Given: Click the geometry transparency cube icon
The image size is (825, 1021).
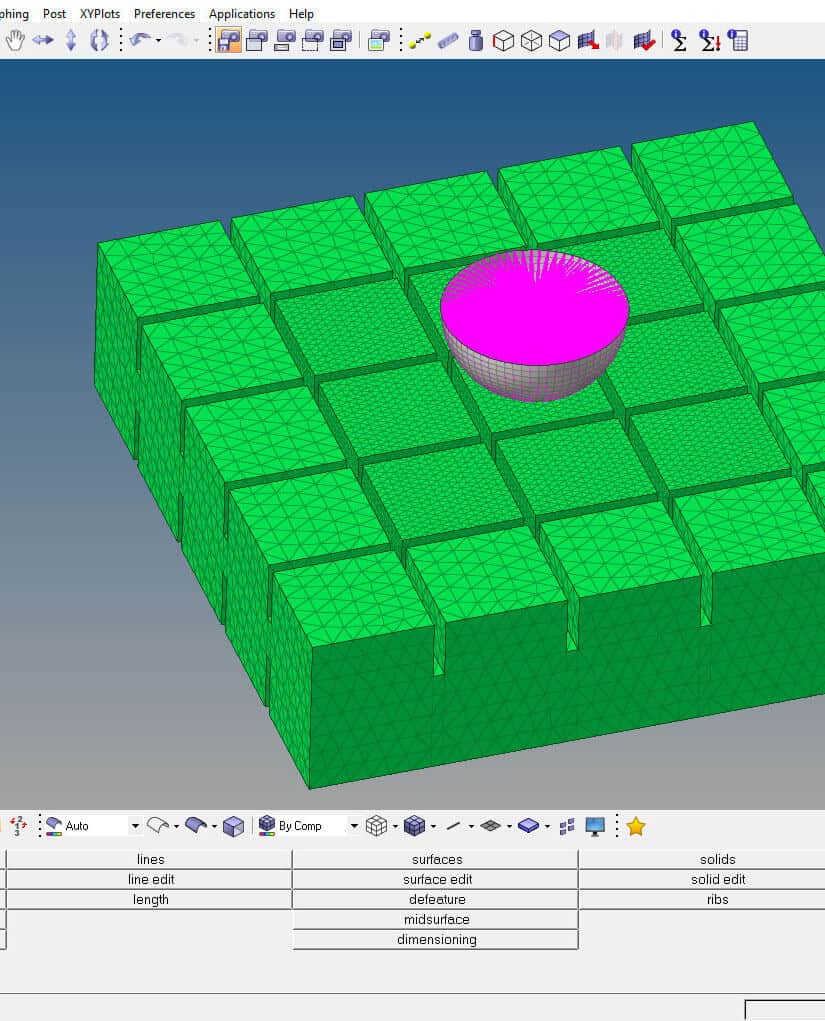Looking at the screenshot, I should [233, 826].
